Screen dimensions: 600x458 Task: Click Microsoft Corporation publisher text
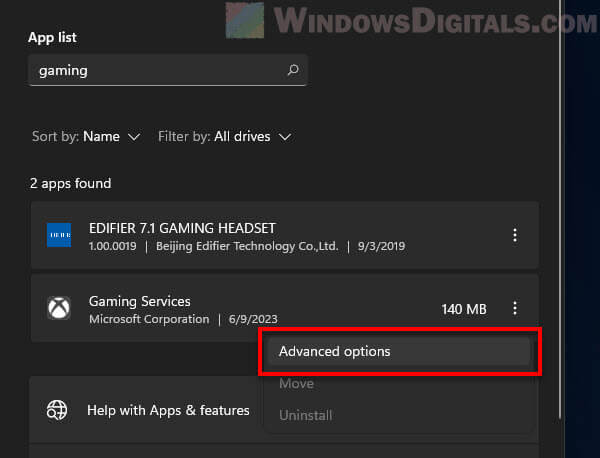[x=149, y=319]
